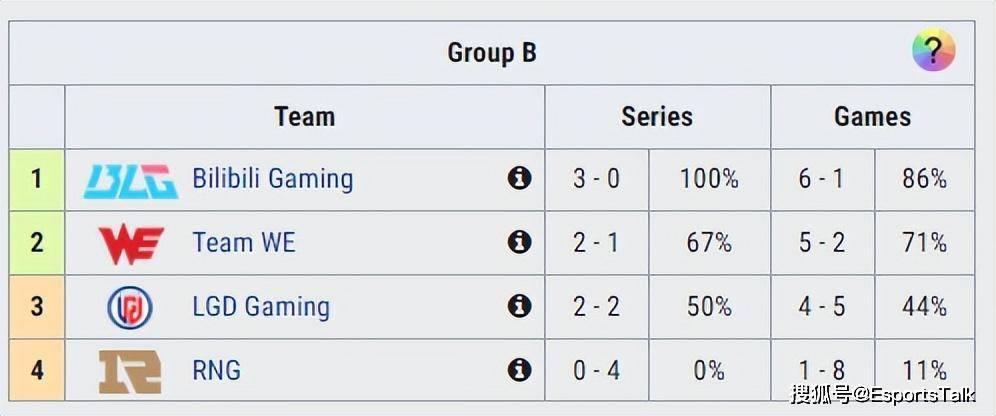Select the Games column header

873,117
